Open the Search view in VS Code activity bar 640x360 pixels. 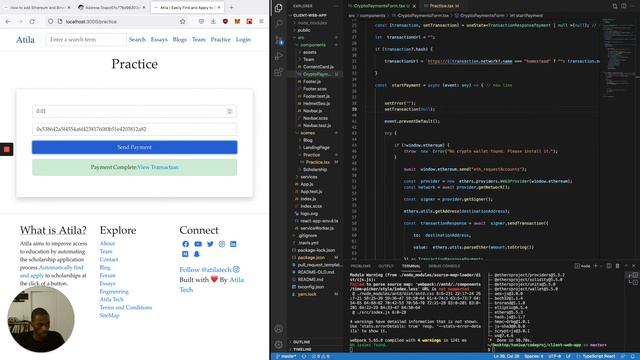click(x=279, y=24)
